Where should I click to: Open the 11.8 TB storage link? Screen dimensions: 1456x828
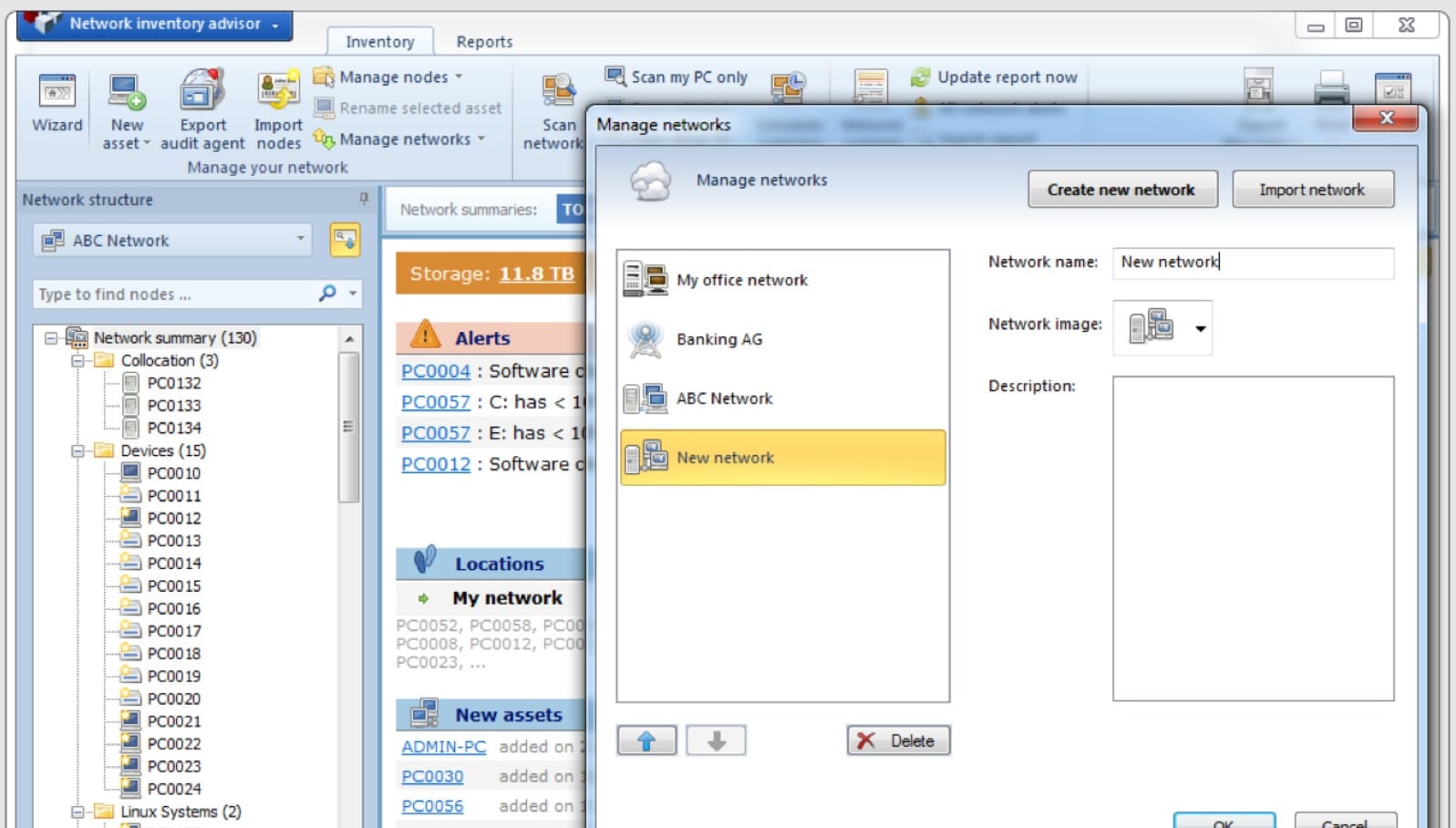[x=536, y=274]
